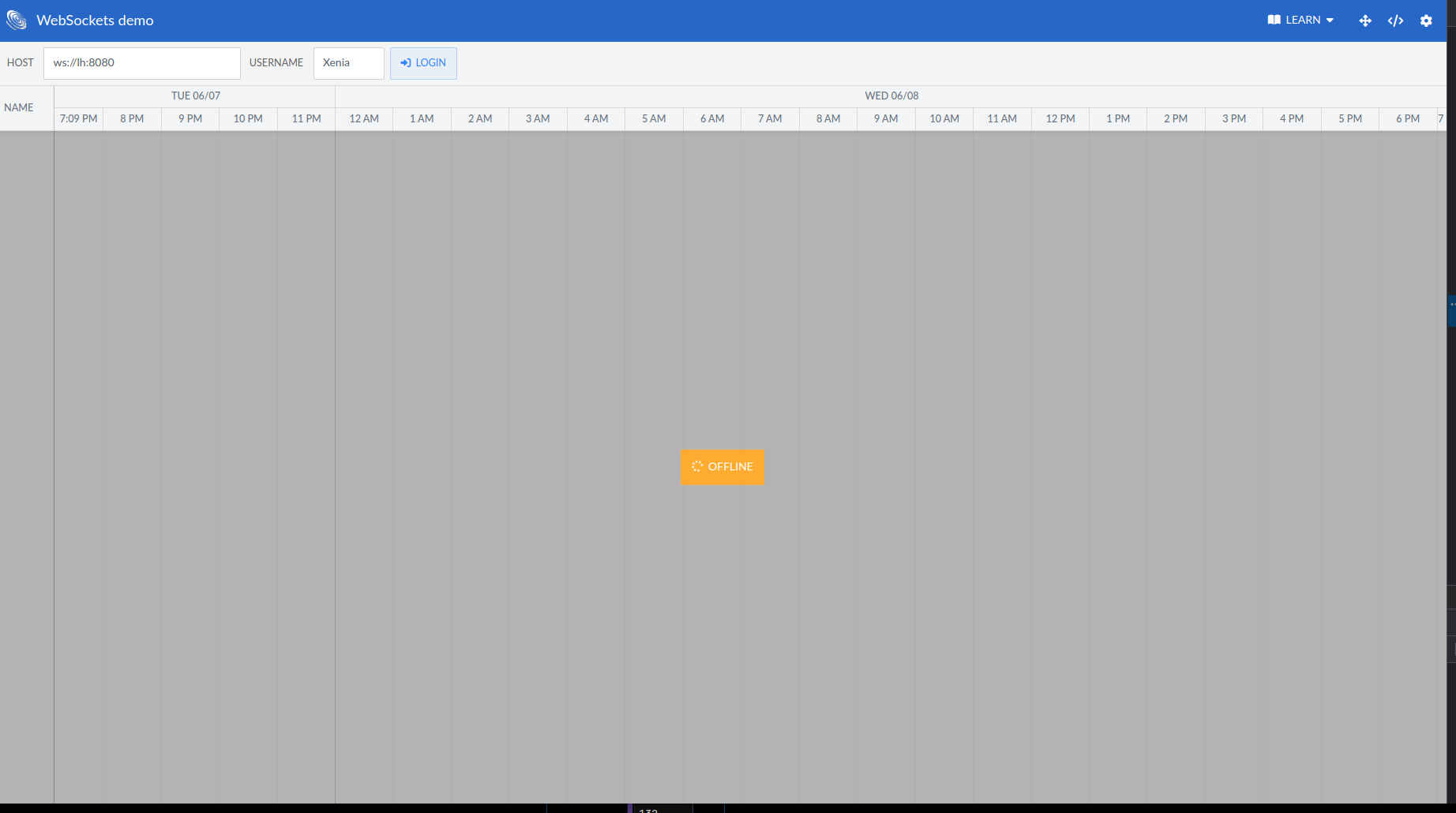Click the pan arrows icon in the navbar

[1365, 21]
